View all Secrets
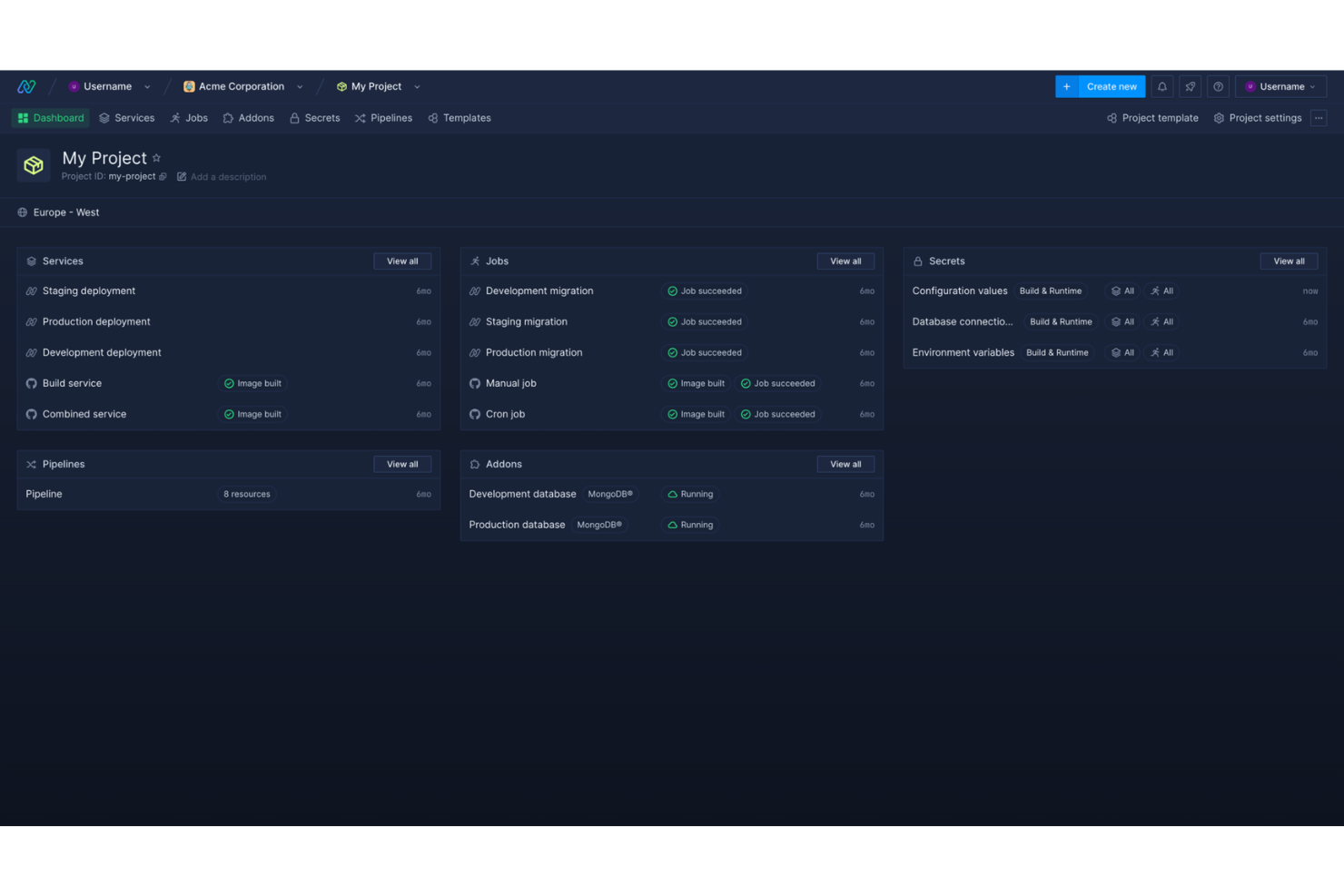1344x896 pixels. pyautogui.click(x=1289, y=261)
